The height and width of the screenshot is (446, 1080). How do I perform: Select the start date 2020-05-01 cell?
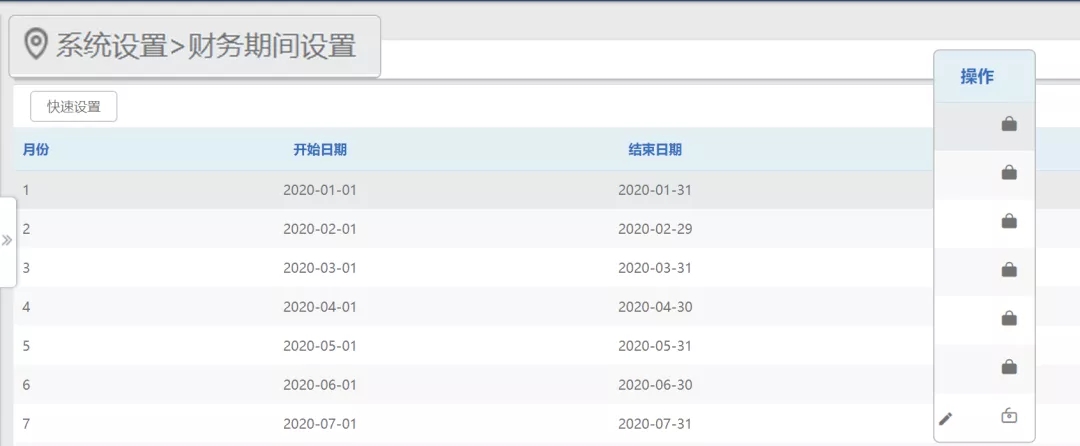coord(320,346)
